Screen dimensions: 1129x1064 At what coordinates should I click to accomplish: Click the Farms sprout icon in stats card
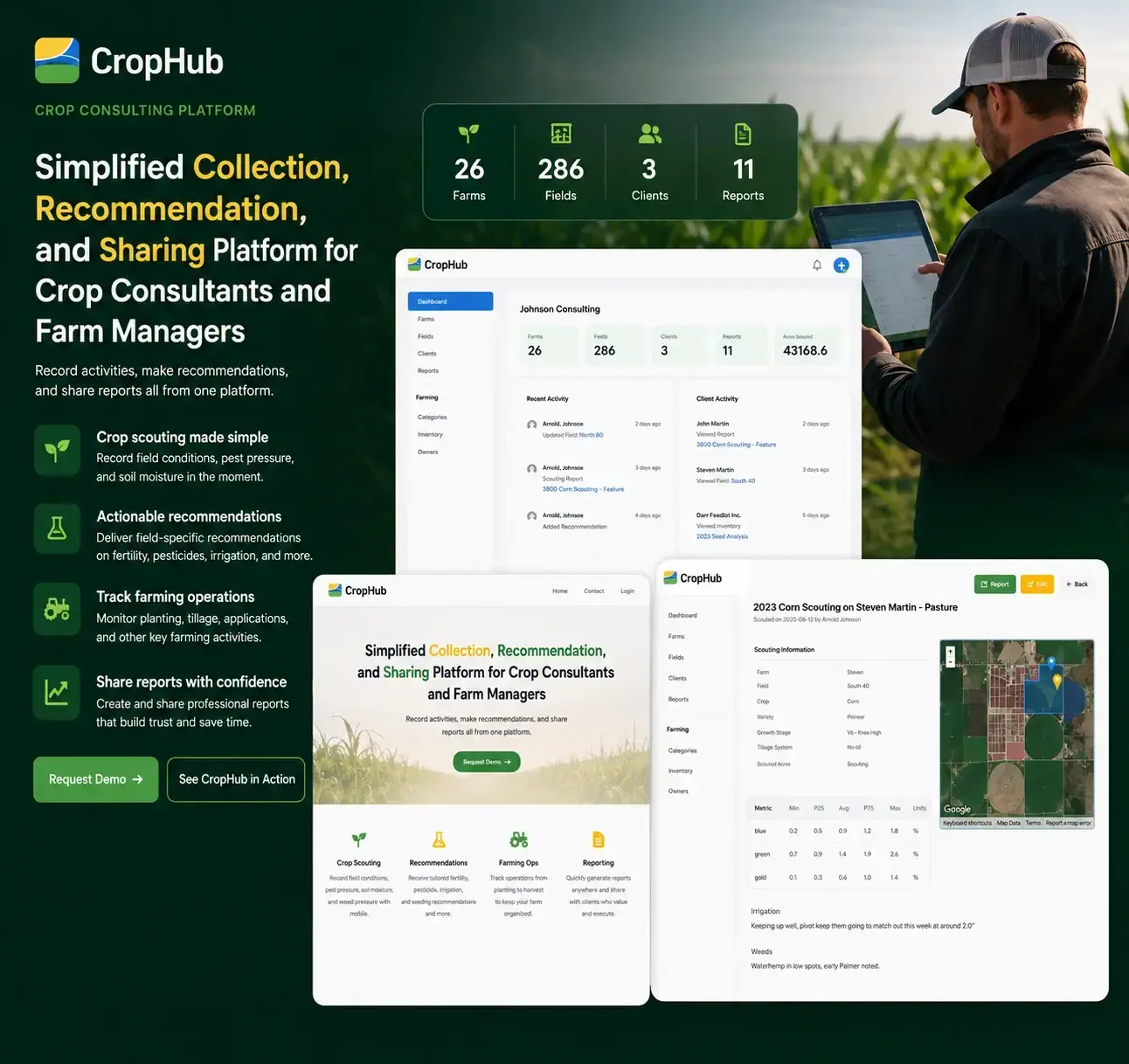point(468,134)
